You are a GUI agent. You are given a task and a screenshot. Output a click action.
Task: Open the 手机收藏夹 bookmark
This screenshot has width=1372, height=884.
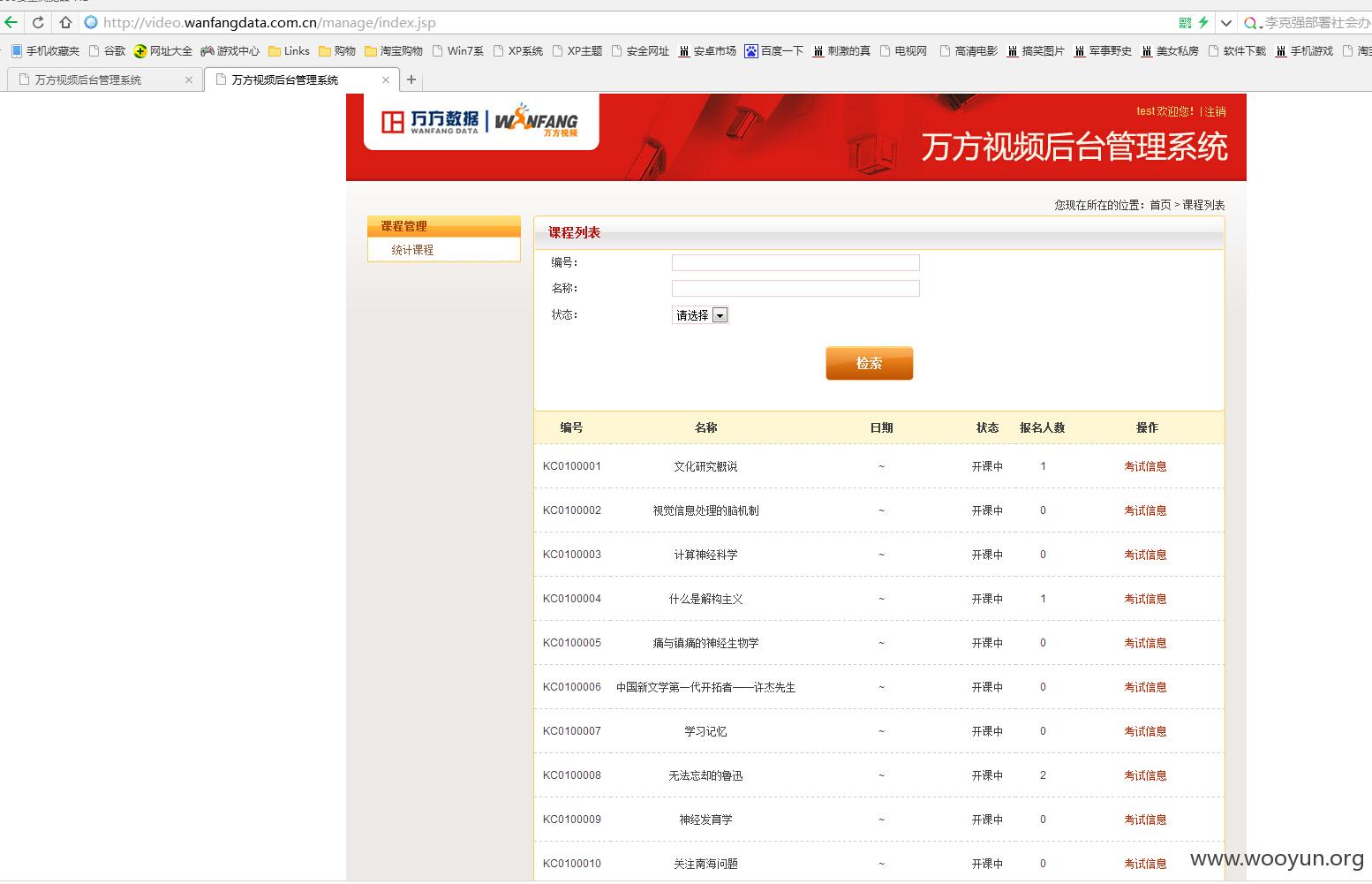coord(45,51)
